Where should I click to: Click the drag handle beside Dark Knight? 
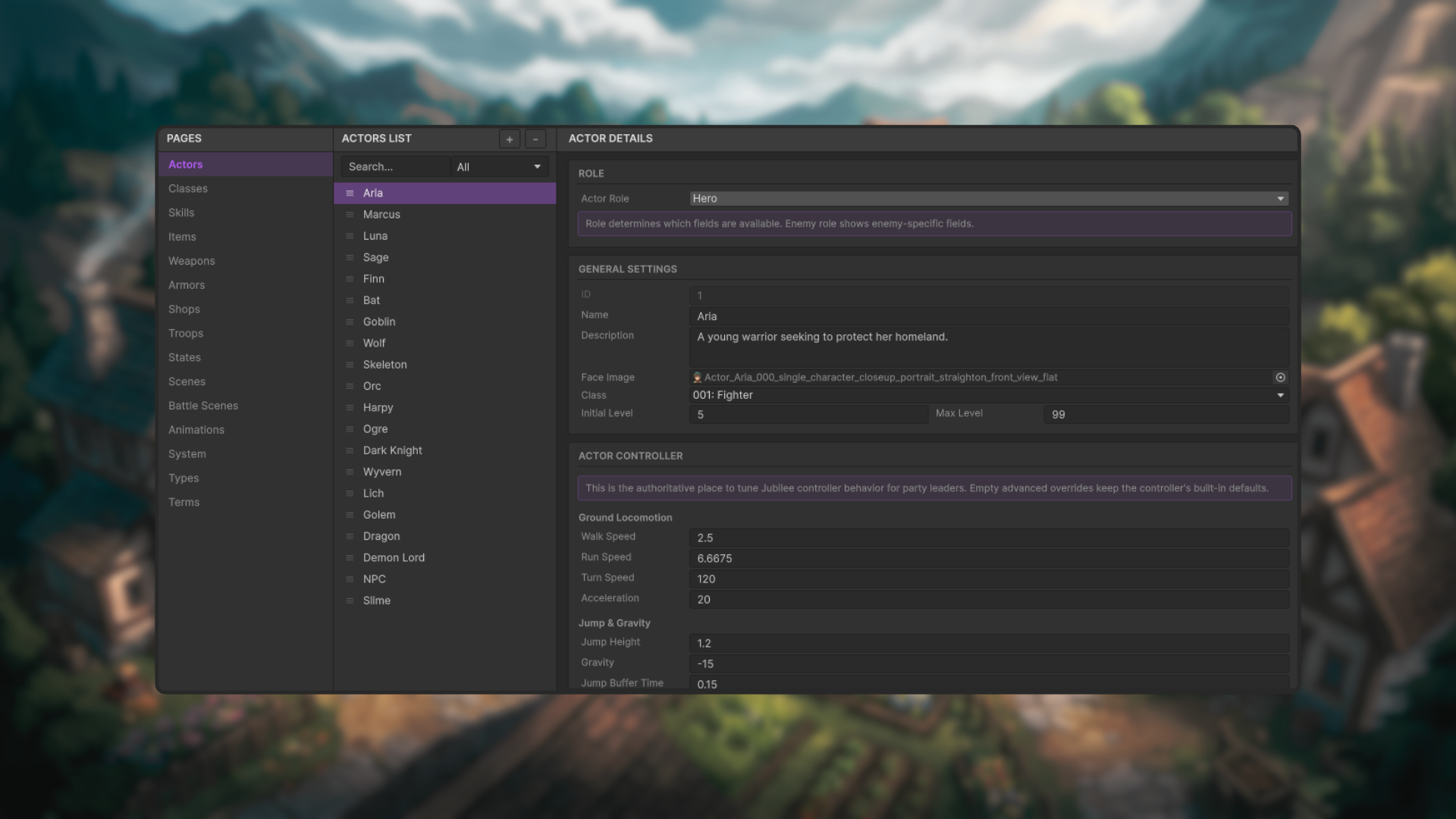coord(350,450)
